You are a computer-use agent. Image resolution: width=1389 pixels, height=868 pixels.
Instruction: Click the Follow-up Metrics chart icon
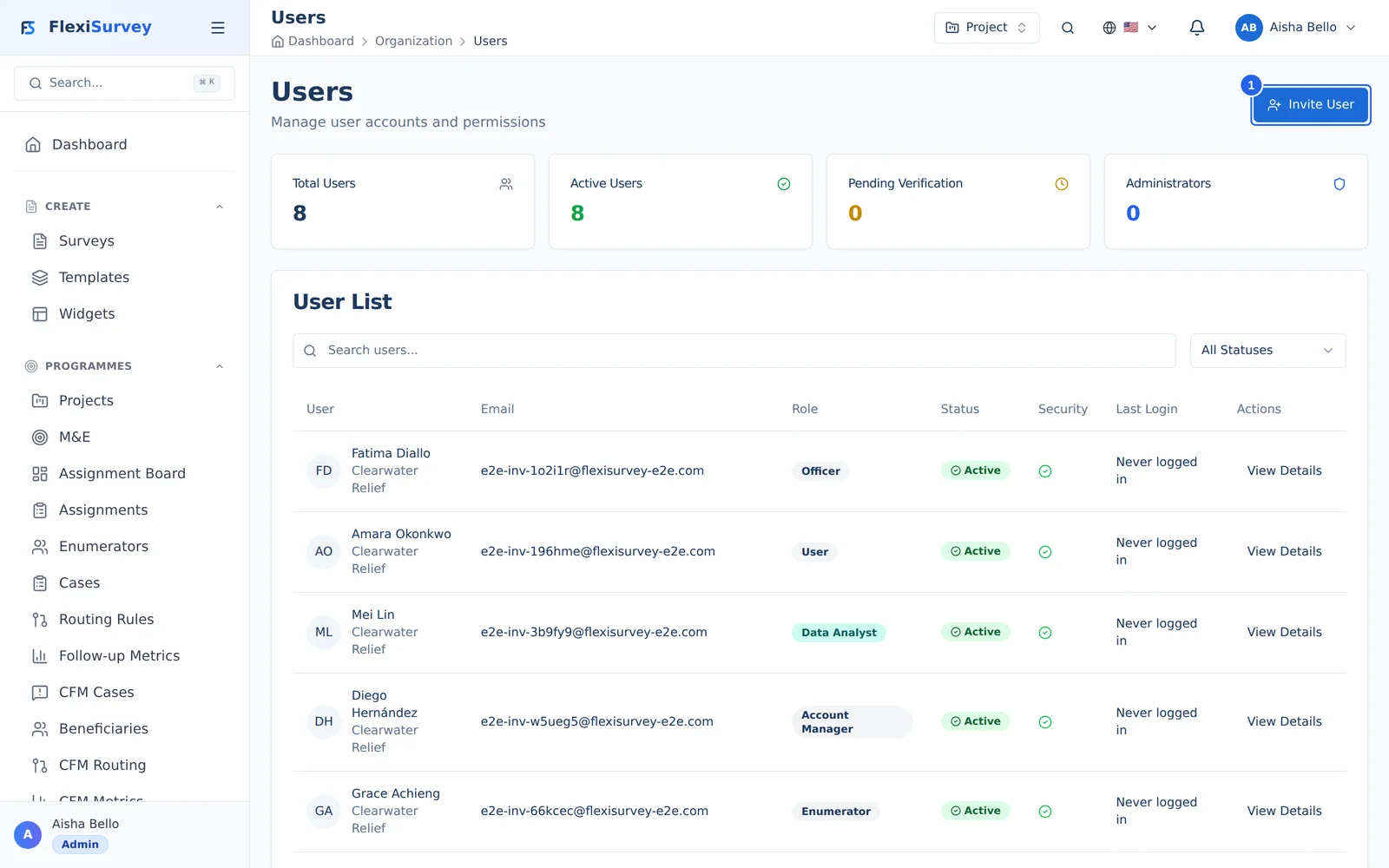pos(40,656)
